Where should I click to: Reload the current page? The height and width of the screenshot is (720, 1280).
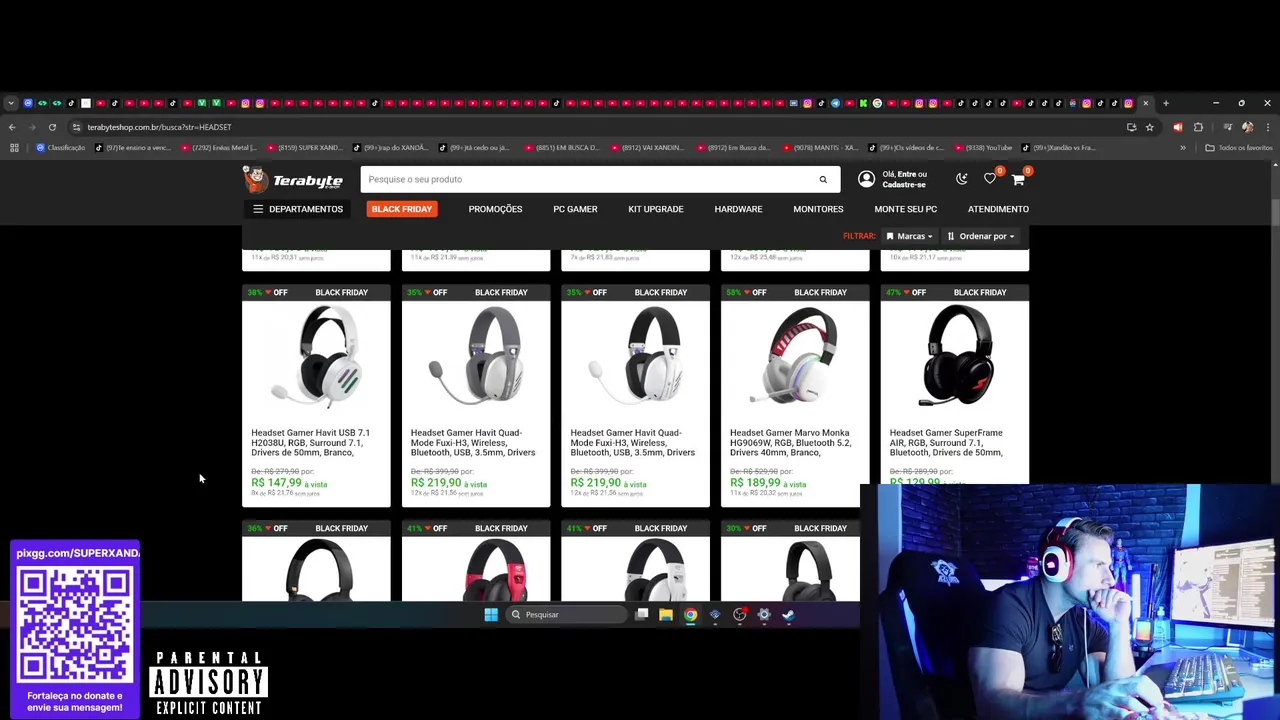pos(52,127)
